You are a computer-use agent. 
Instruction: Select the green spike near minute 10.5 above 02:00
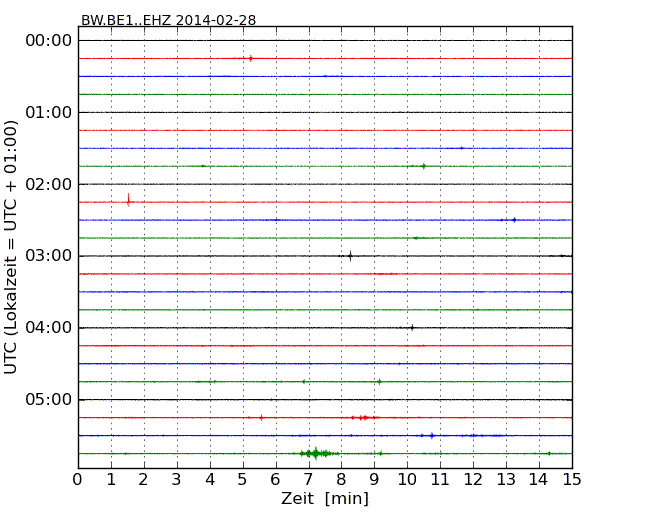(x=424, y=166)
